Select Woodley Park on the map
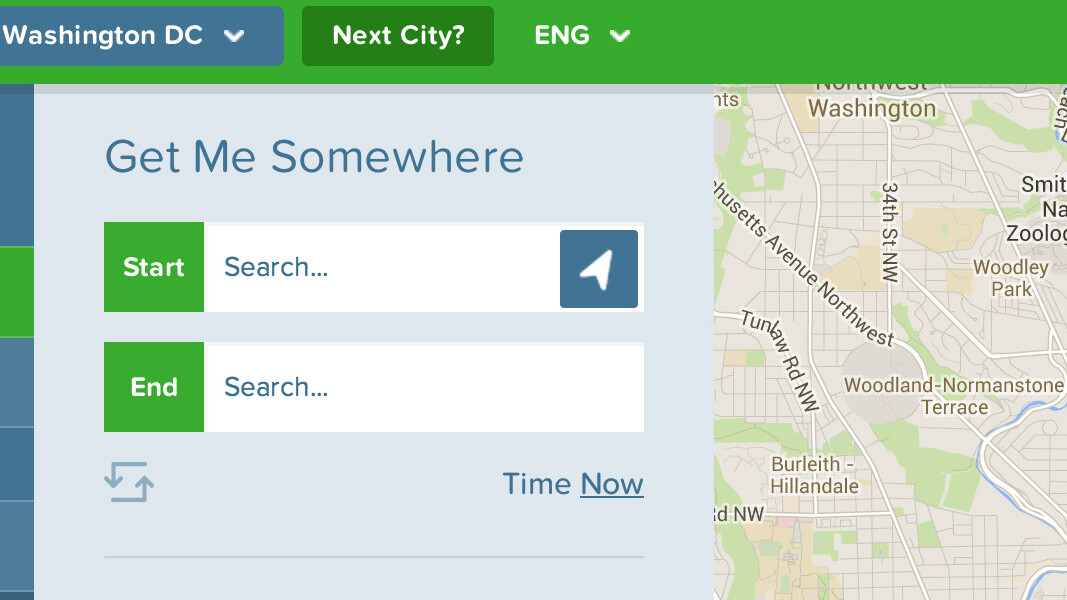This screenshot has height=600, width=1067. [1011, 278]
